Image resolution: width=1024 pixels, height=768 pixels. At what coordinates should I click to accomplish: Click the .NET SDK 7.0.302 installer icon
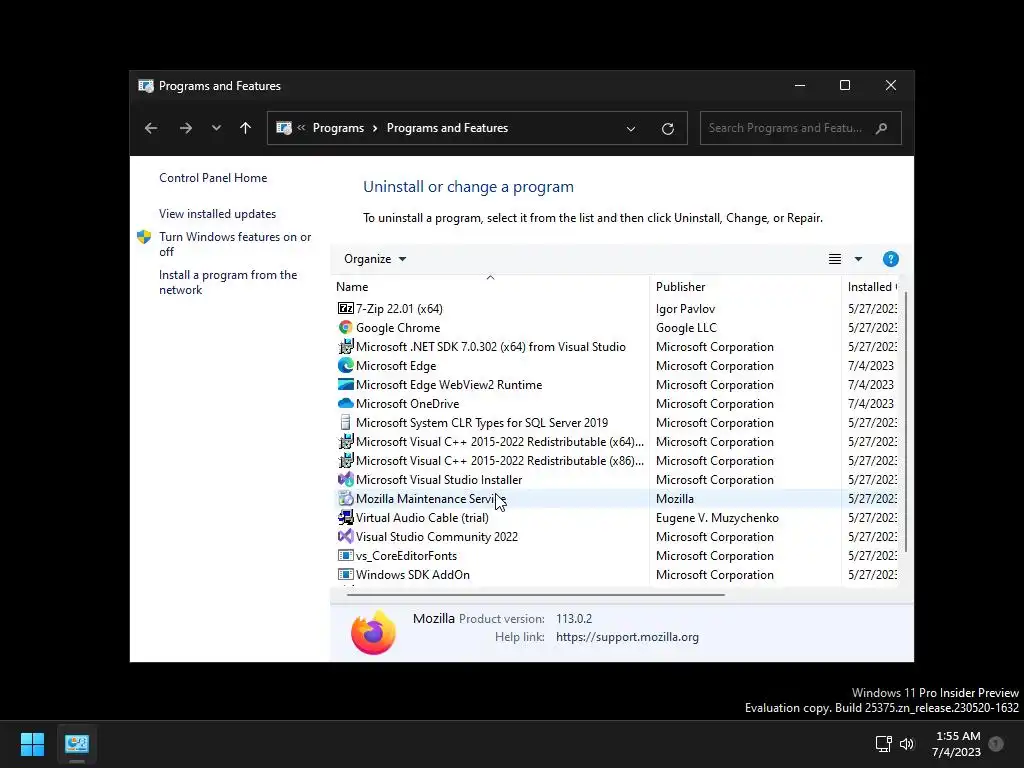click(345, 346)
